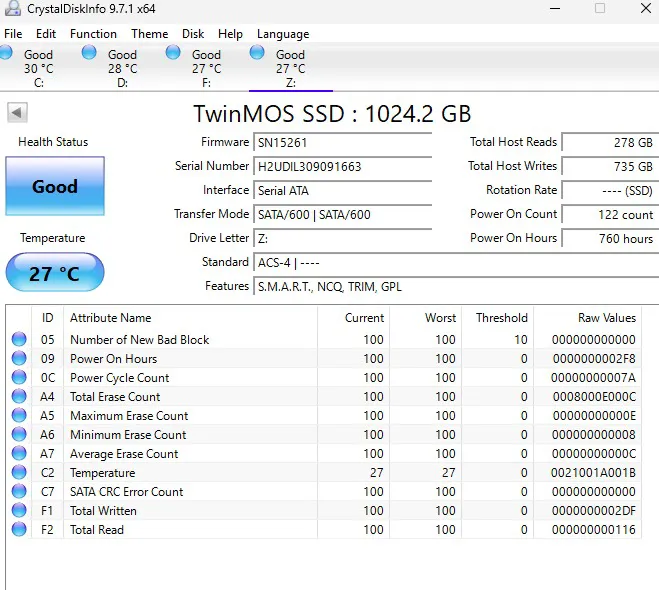Open the File menu
The image size is (659, 590).
[13, 34]
